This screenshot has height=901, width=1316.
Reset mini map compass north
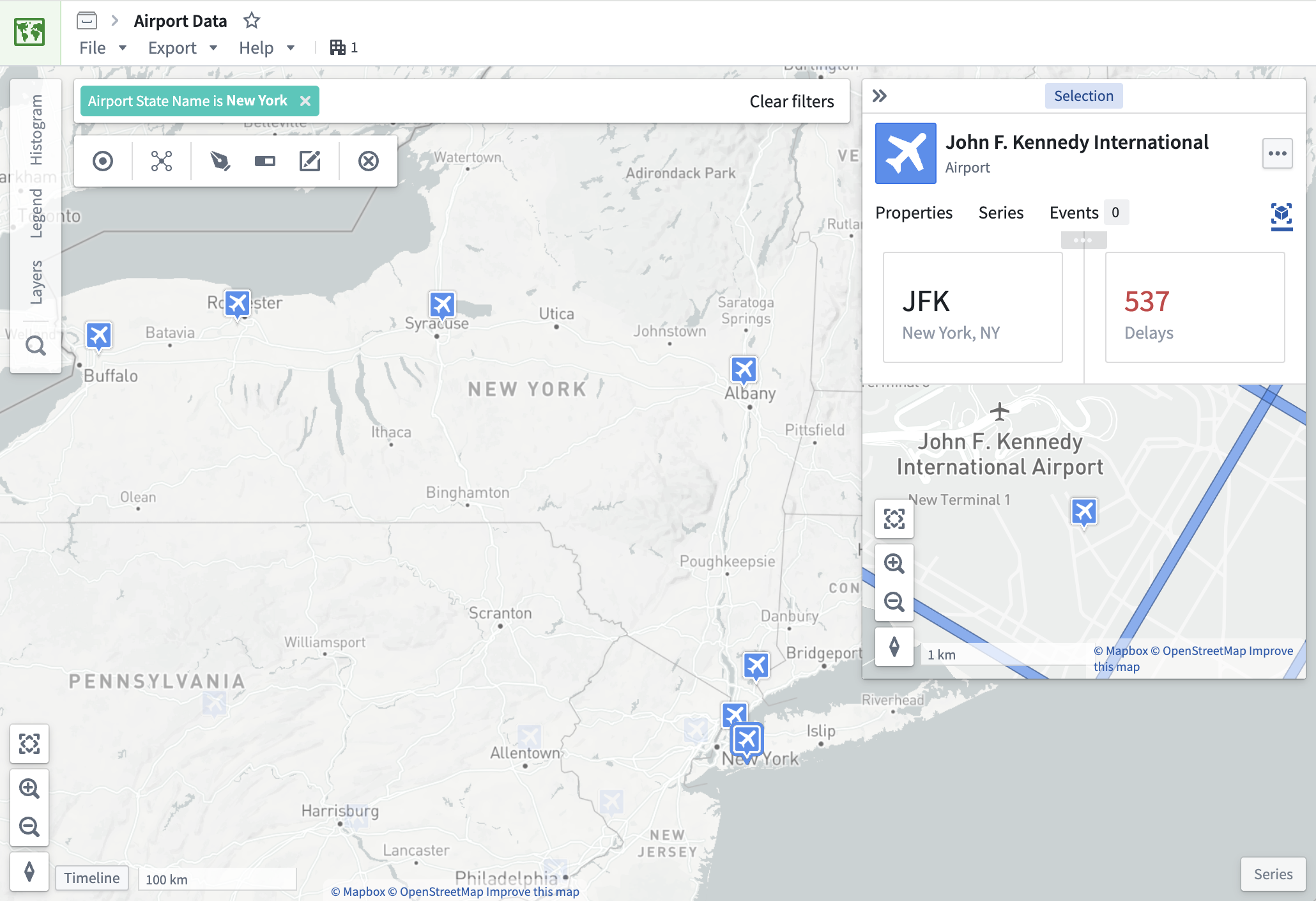(894, 647)
